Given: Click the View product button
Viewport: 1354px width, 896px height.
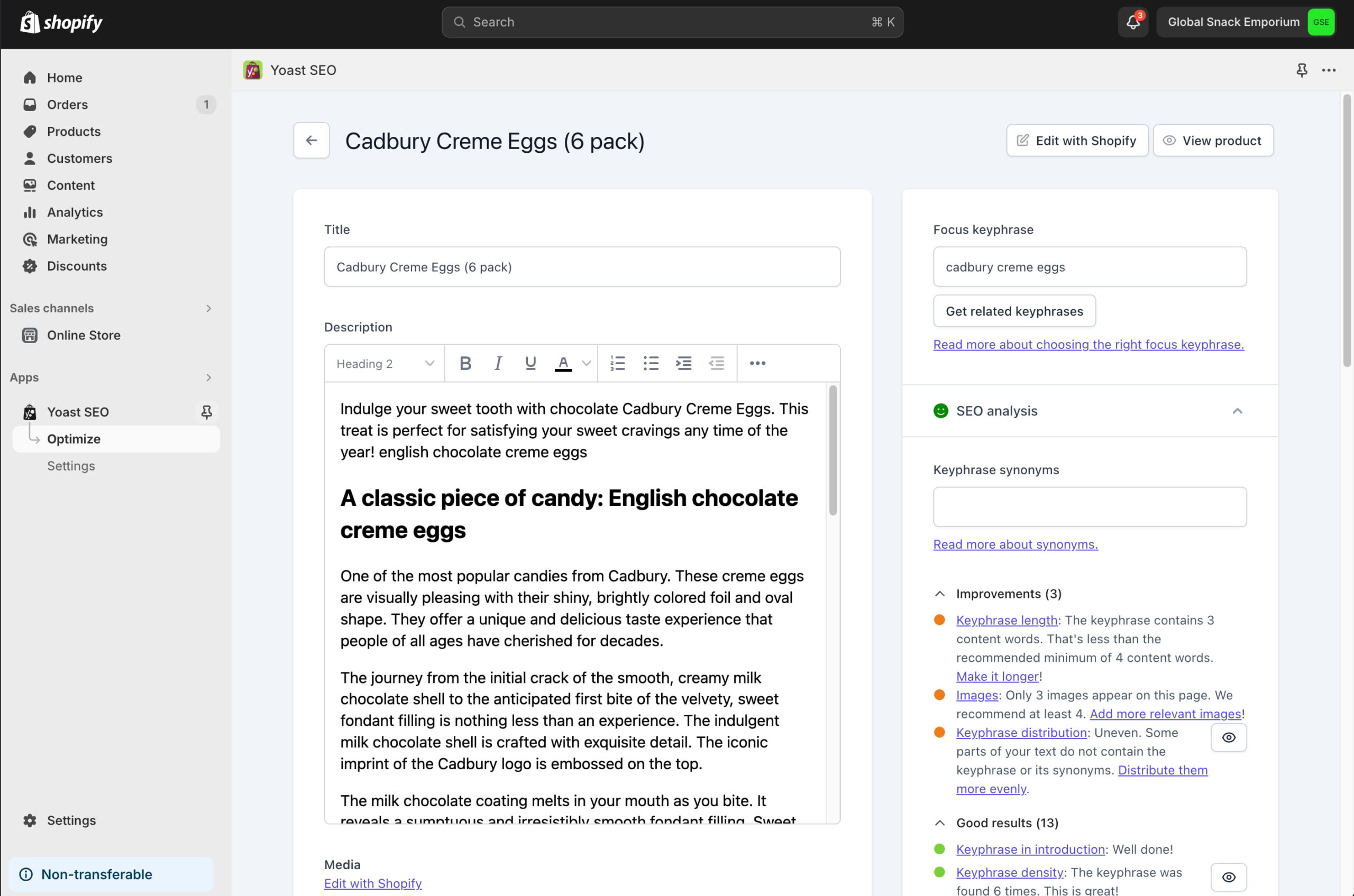Looking at the screenshot, I should point(1213,140).
